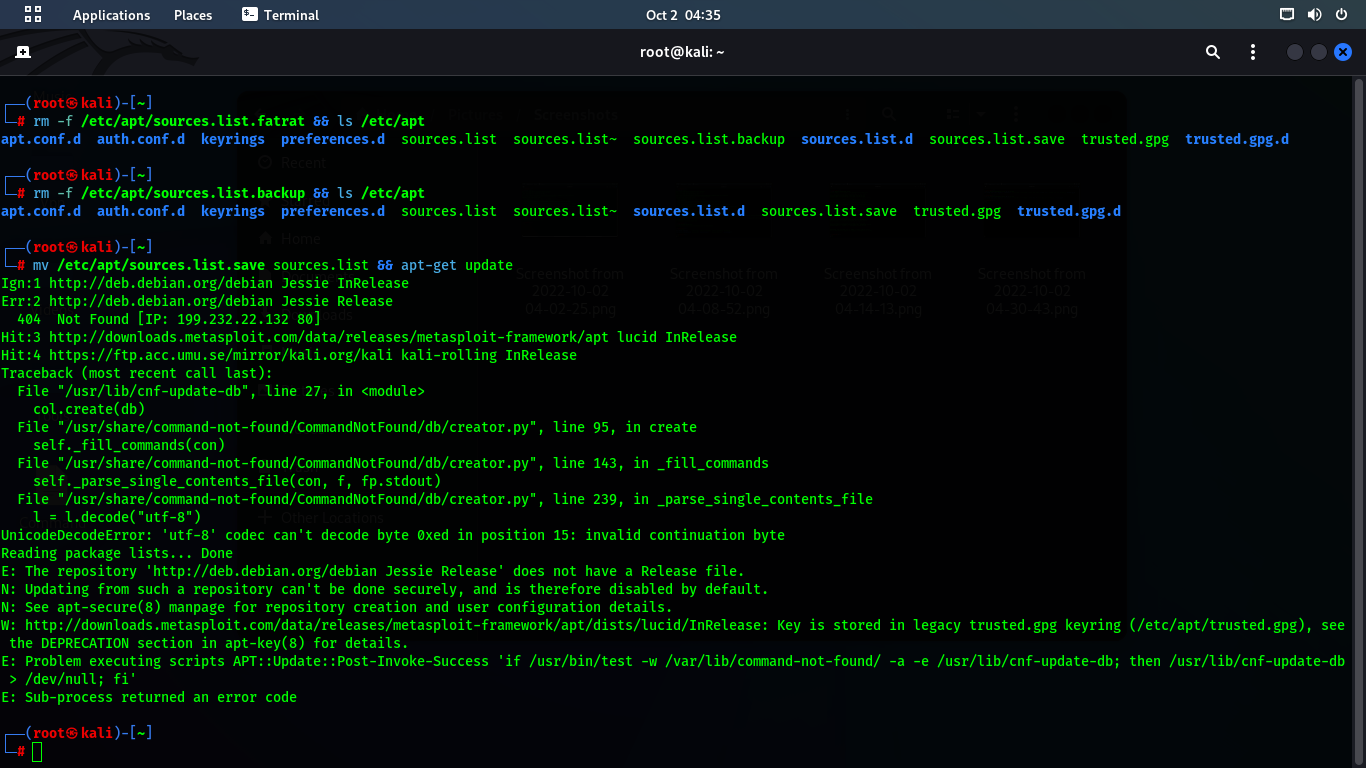This screenshot has height=768, width=1366.
Task: Click the network indicator icon in the top bar
Action: (x=1288, y=14)
